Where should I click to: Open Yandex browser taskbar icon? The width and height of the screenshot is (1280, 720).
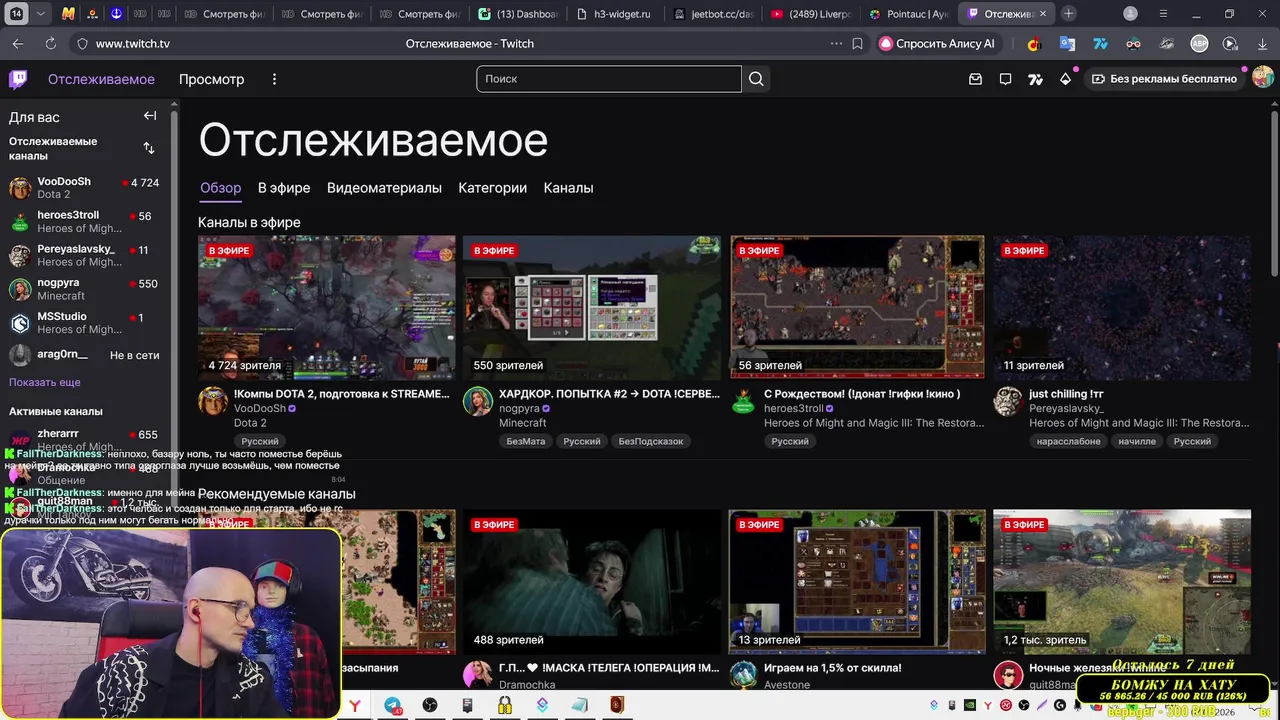tap(355, 706)
